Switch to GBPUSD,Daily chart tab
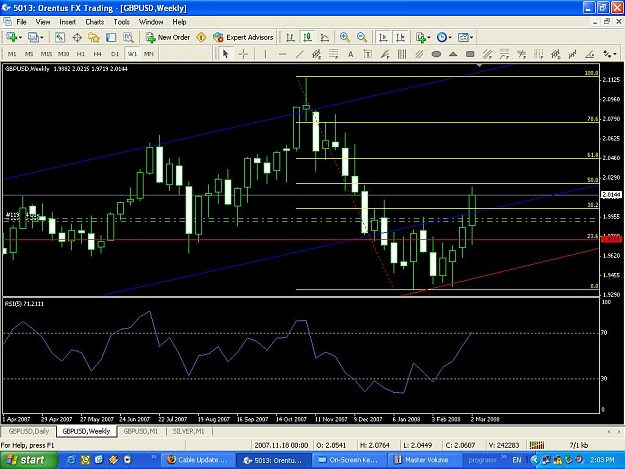Screen dimensions: 625x469 tap(29, 431)
